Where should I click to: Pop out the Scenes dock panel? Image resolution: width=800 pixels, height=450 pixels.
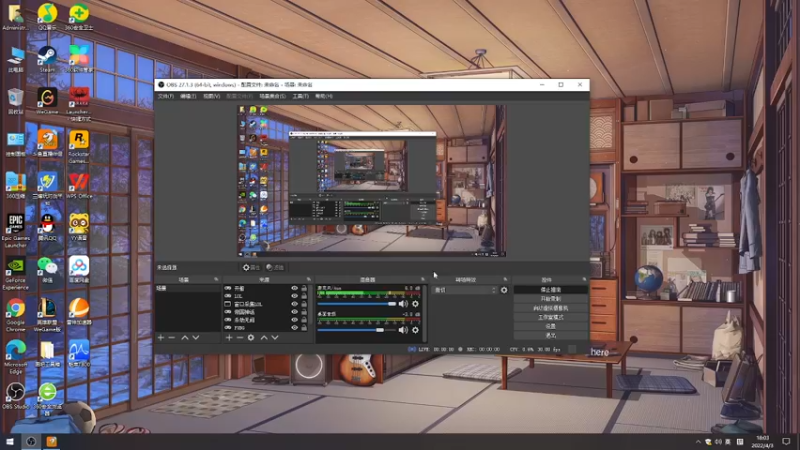click(216, 280)
